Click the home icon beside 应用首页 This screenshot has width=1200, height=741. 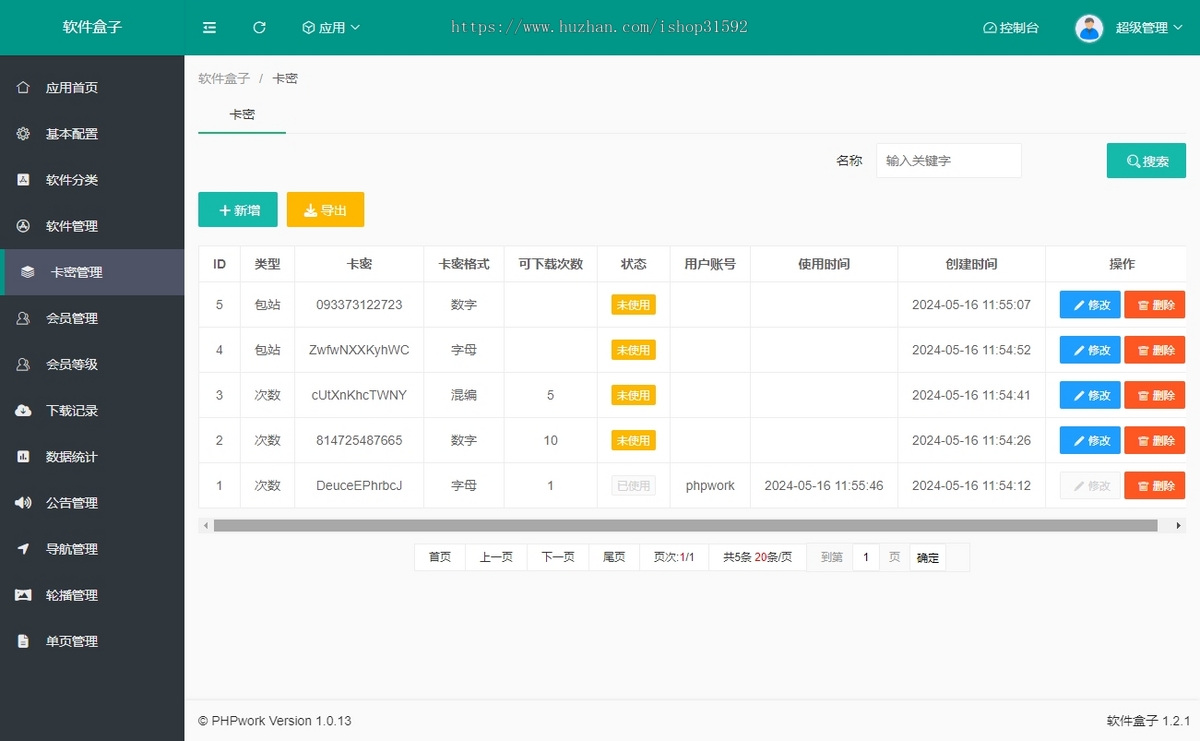(23, 88)
